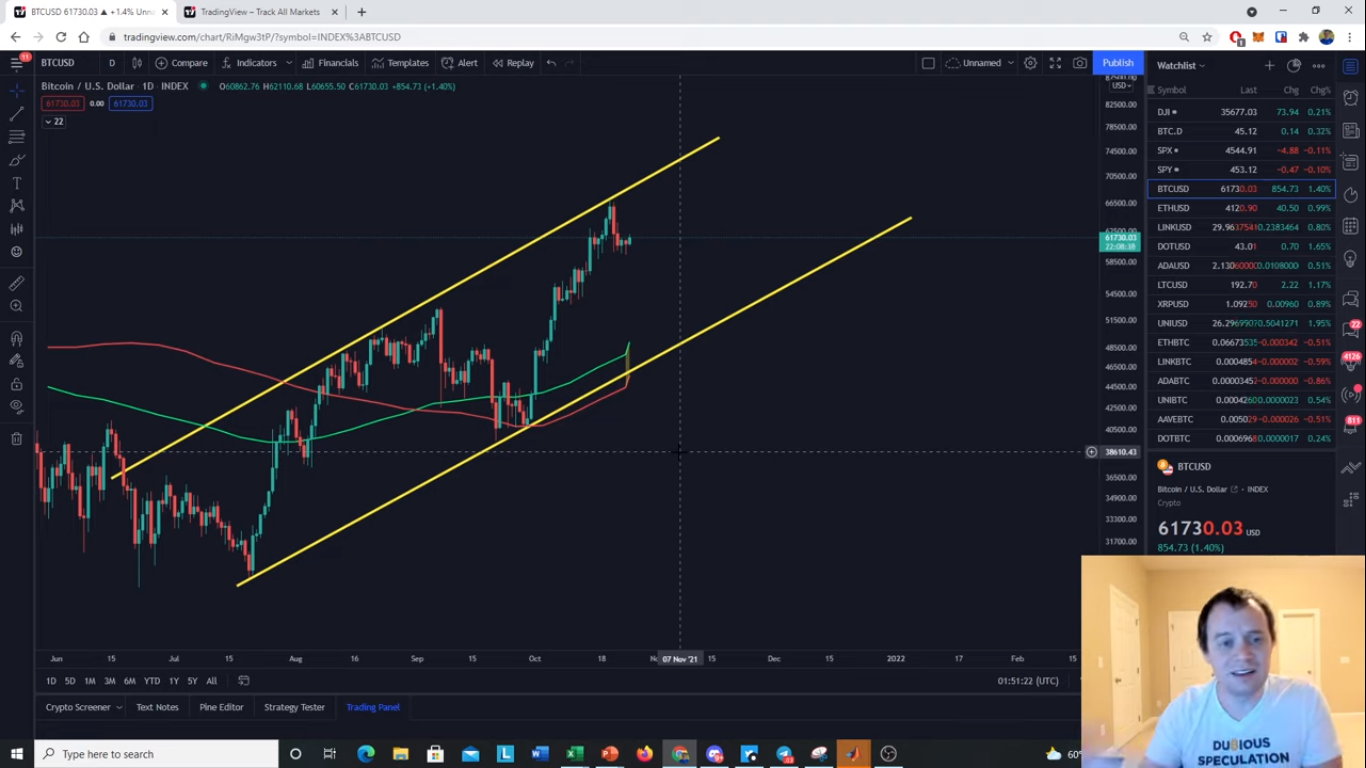Select the brush drawing tool
Viewport: 1366px width, 768px height.
point(16,160)
